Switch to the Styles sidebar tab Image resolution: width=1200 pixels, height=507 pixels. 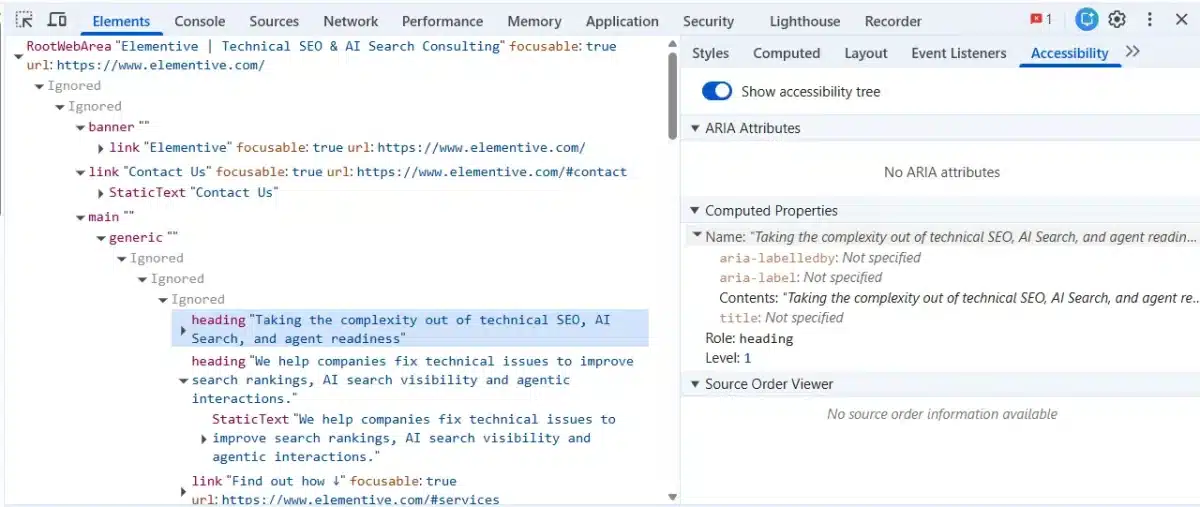(x=710, y=53)
